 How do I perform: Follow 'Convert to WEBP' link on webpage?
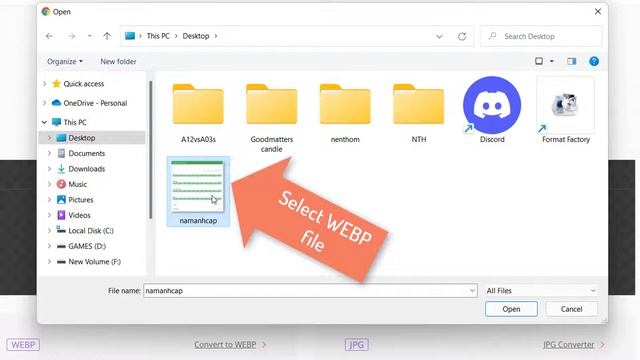pos(225,344)
